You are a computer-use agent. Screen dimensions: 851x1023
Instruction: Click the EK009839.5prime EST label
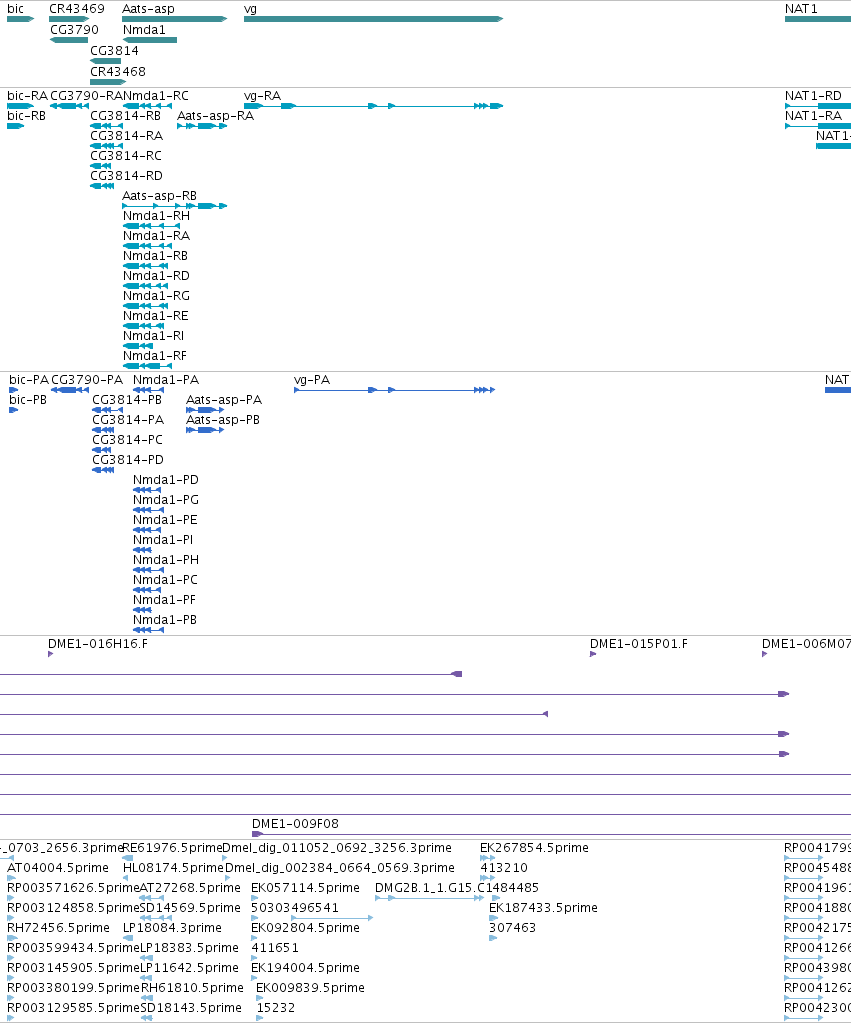tap(310, 988)
